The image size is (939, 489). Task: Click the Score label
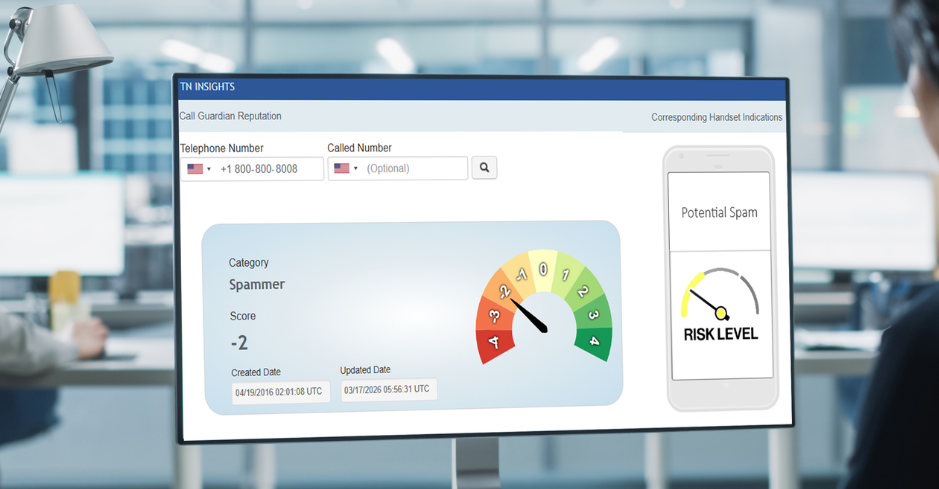pyautogui.click(x=243, y=316)
